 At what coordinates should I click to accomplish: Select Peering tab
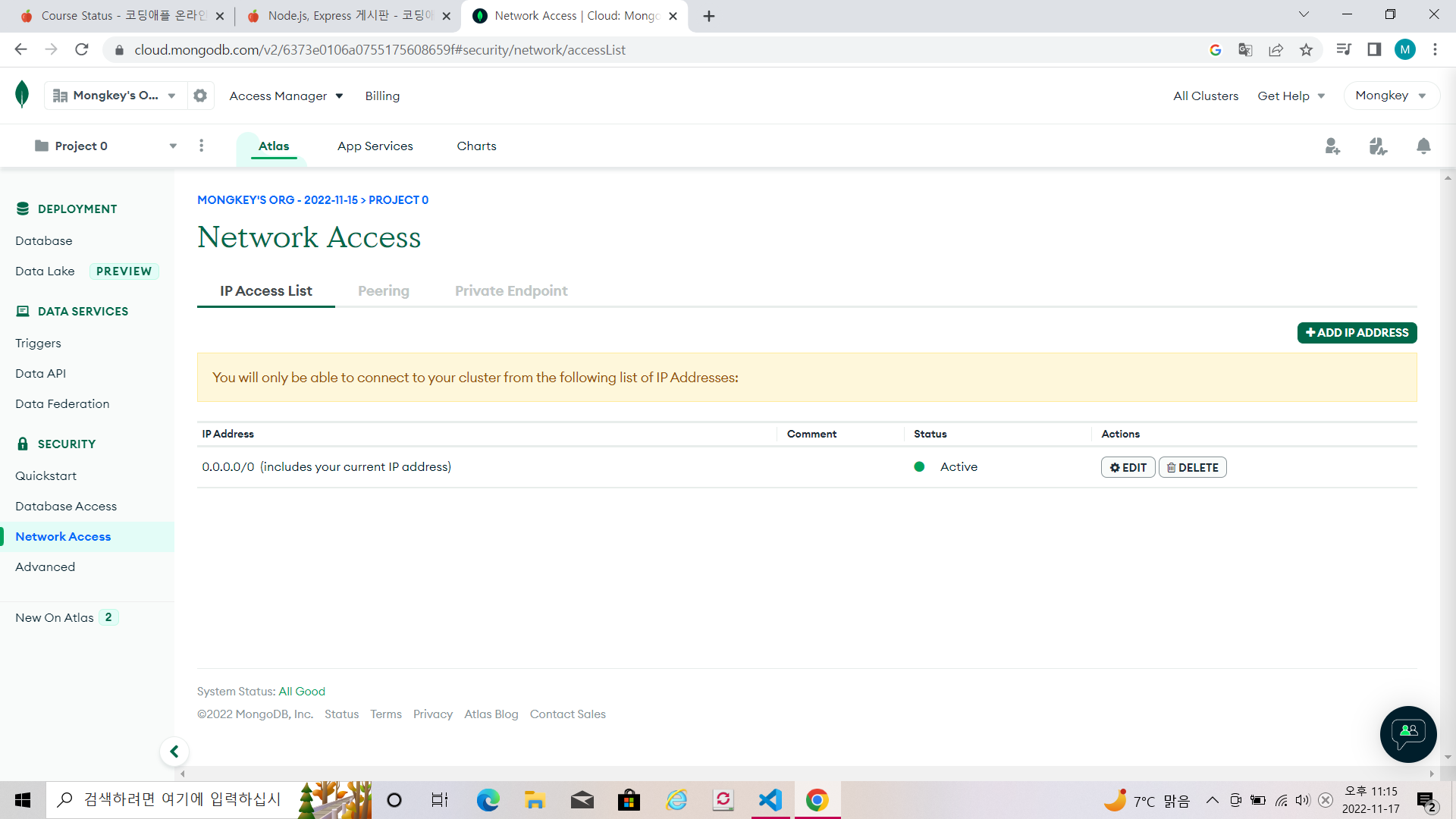click(384, 291)
